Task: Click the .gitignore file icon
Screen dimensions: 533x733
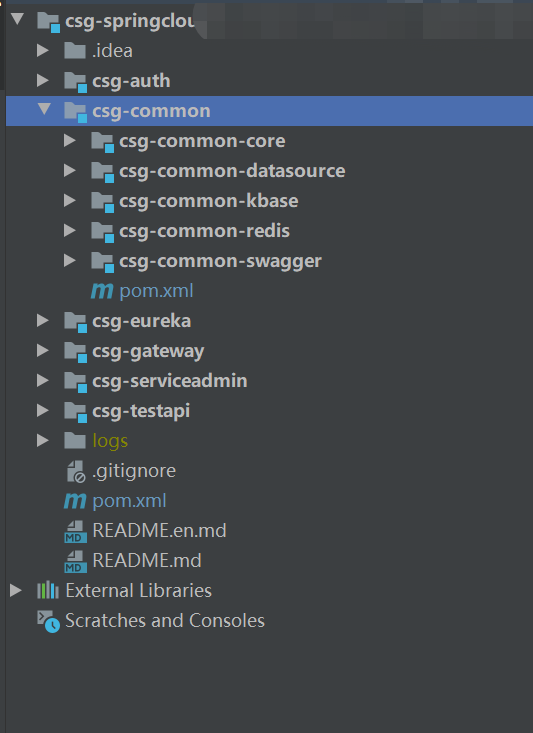Action: [x=76, y=471]
